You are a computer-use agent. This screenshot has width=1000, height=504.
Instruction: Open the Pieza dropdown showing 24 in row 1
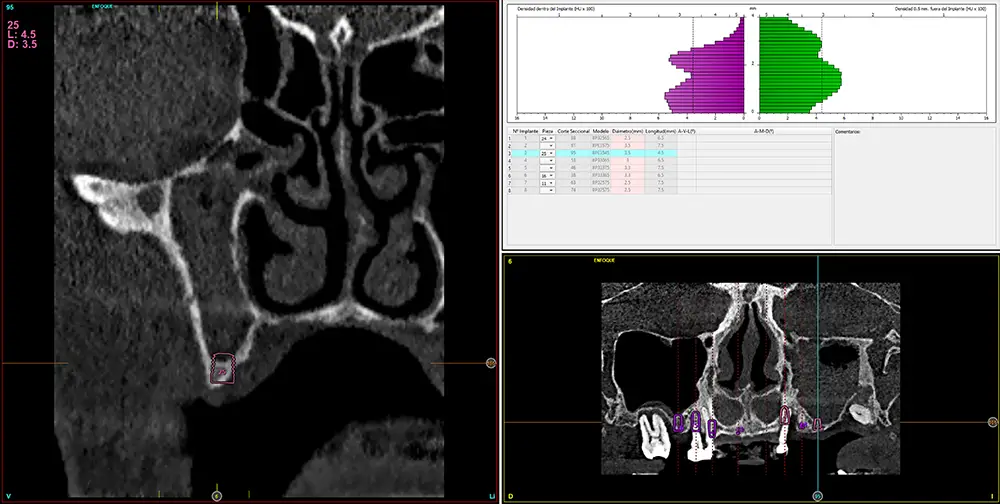546,138
